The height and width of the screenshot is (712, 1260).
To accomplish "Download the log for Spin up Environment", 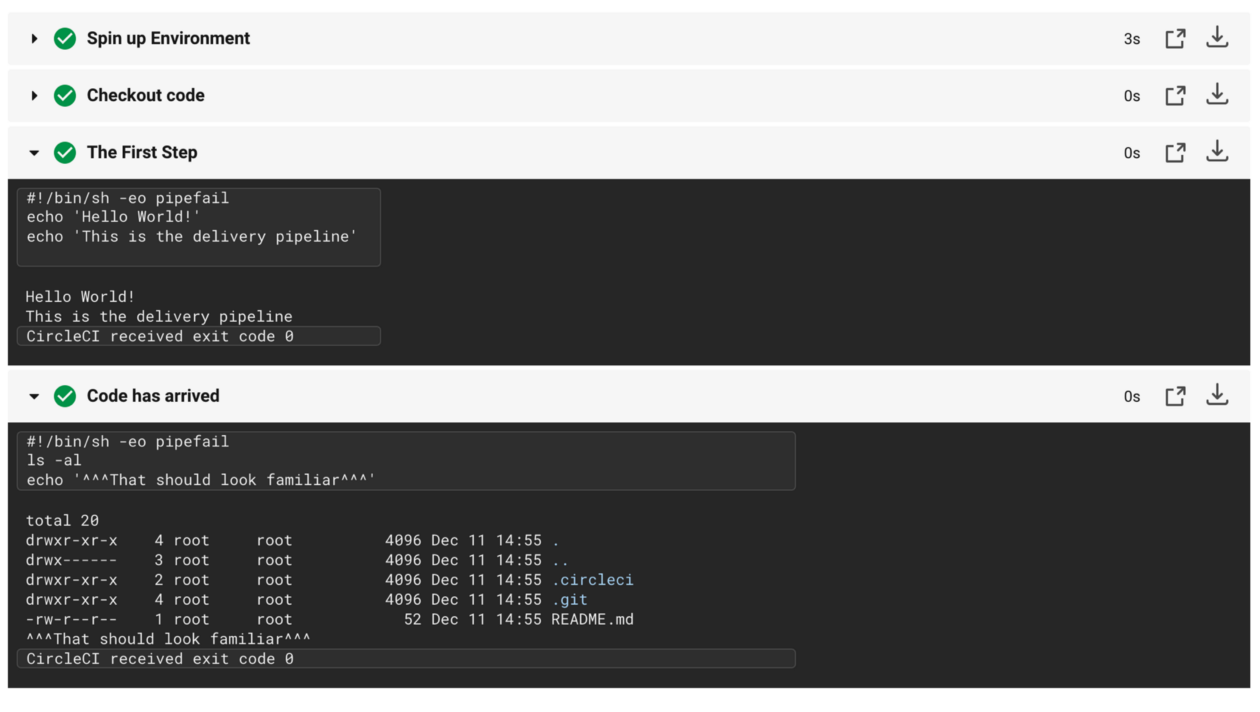I will [x=1217, y=37].
